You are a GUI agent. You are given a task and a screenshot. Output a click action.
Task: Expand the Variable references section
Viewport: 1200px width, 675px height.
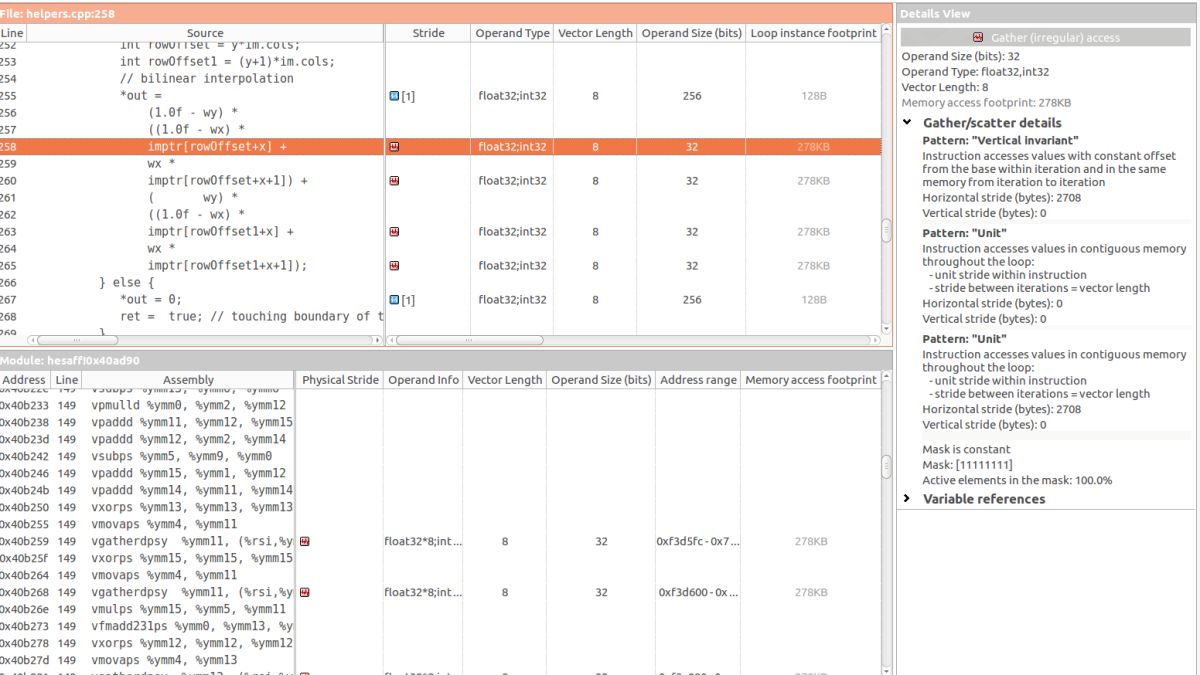point(908,499)
